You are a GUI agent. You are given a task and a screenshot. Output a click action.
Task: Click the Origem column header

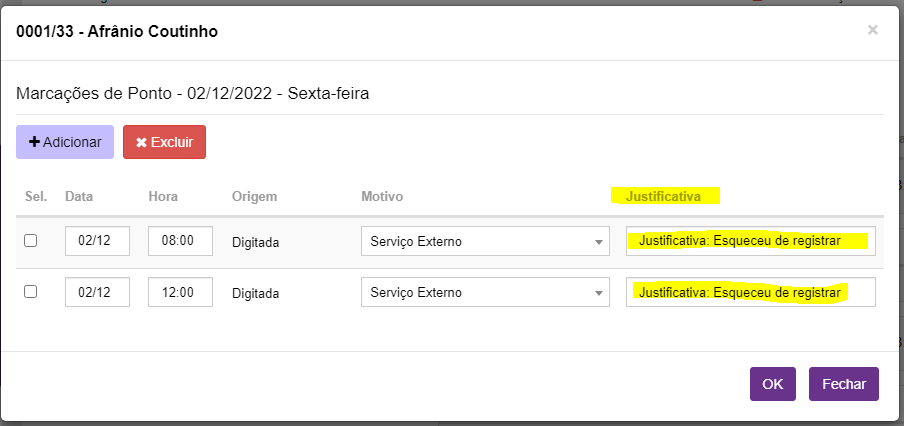click(254, 196)
